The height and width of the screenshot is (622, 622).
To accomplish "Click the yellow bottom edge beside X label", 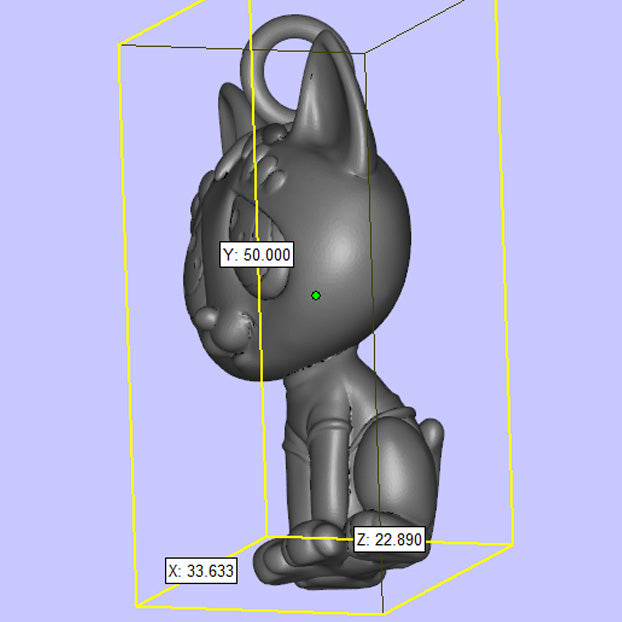I will pyautogui.click(x=190, y=588).
